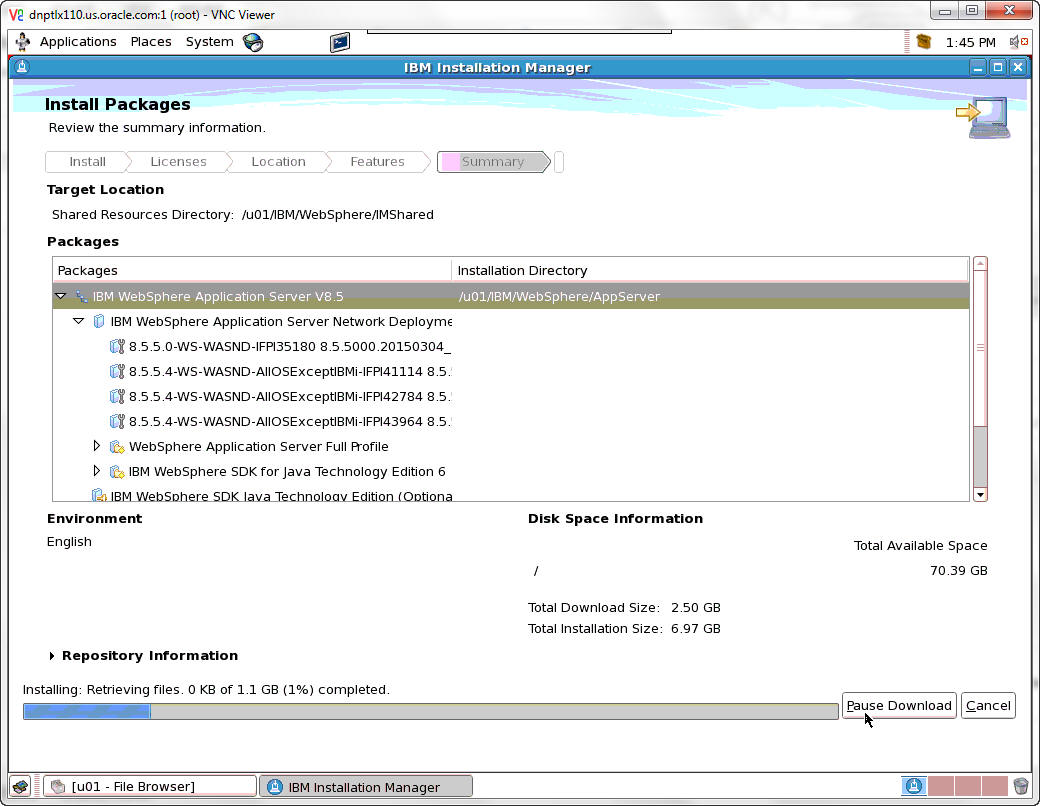Select the second workspace in switcher

pyautogui.click(x=941, y=786)
